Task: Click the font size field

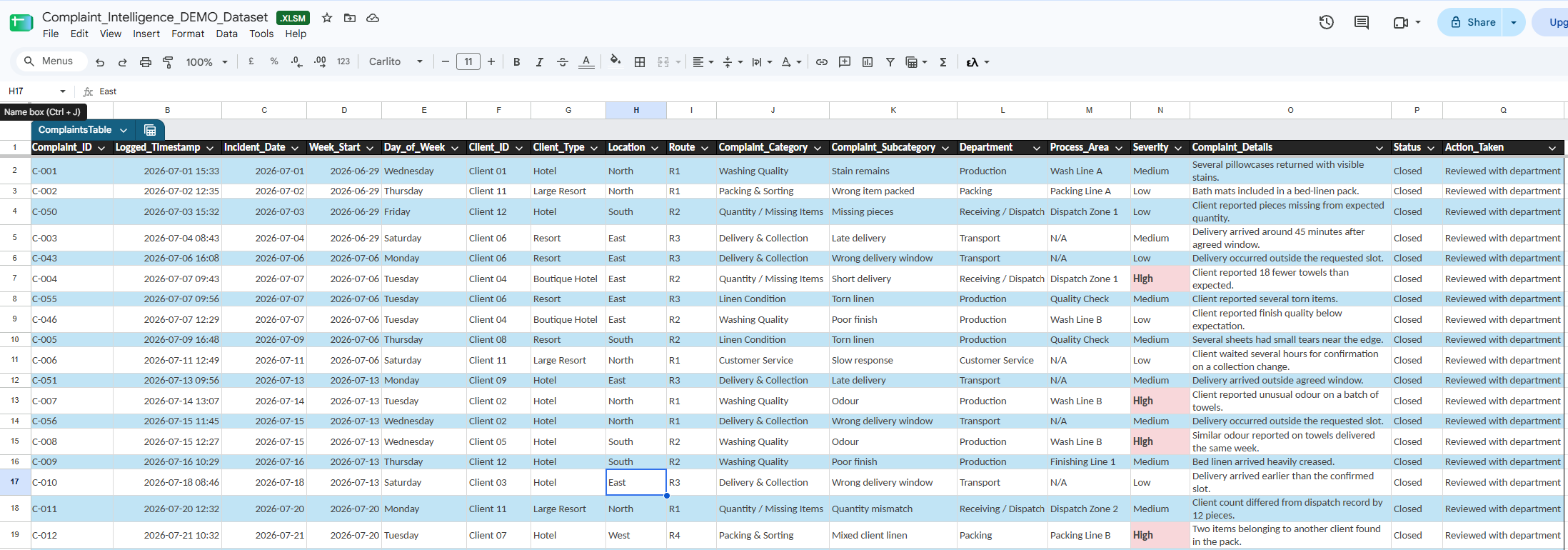Action: 468,62
